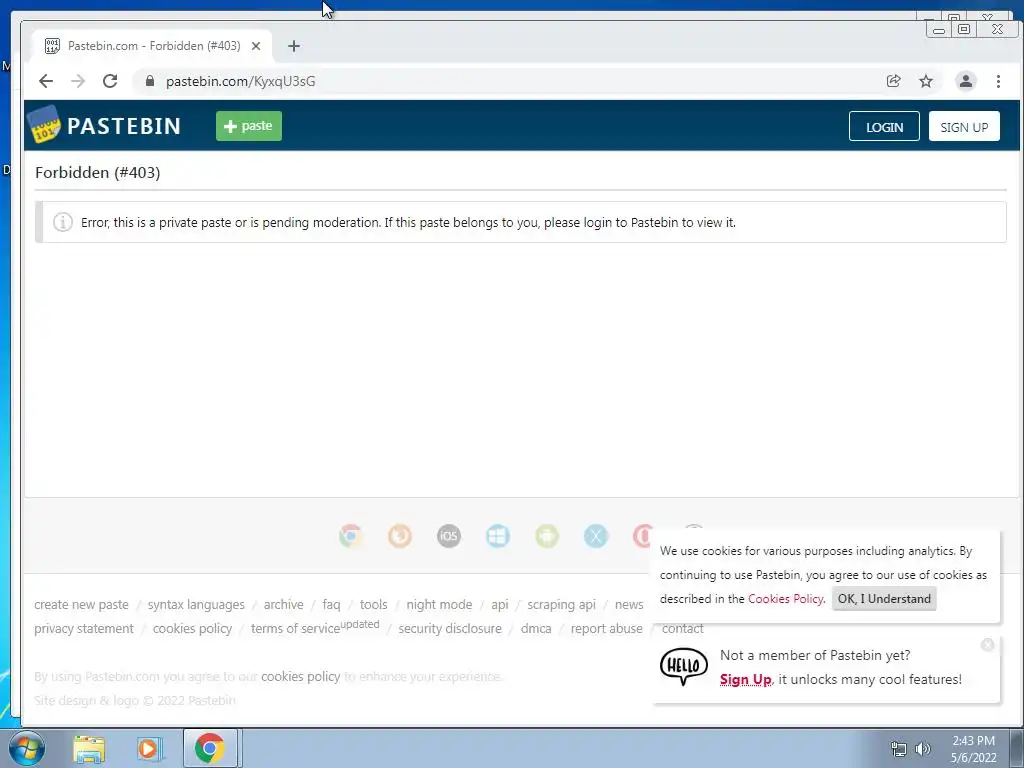Image resolution: width=1024 pixels, height=768 pixels.
Task: Open the network tray icon
Action: tap(899, 749)
